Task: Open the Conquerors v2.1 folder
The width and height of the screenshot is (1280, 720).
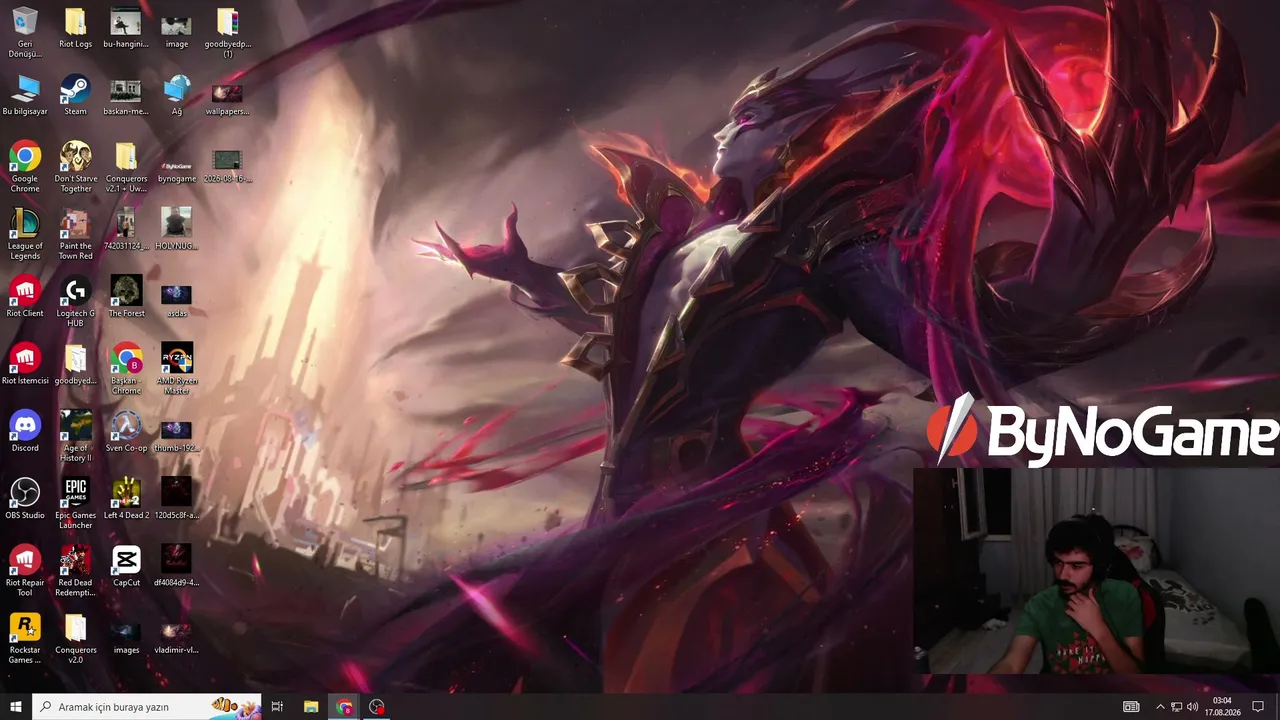Action: [126, 157]
